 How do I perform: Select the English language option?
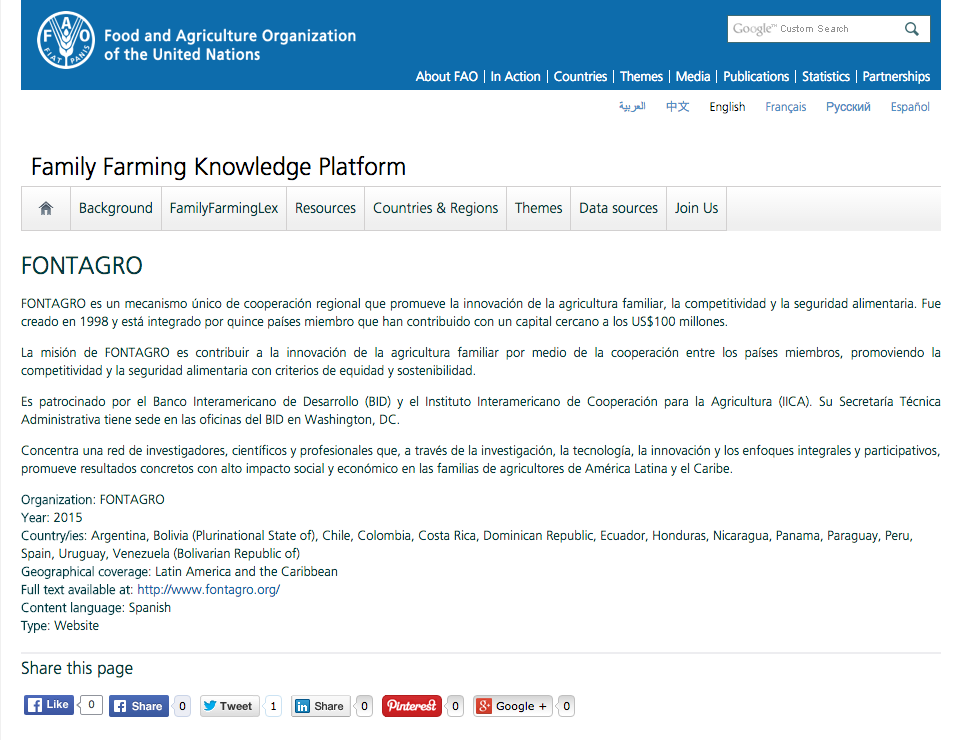tap(727, 107)
